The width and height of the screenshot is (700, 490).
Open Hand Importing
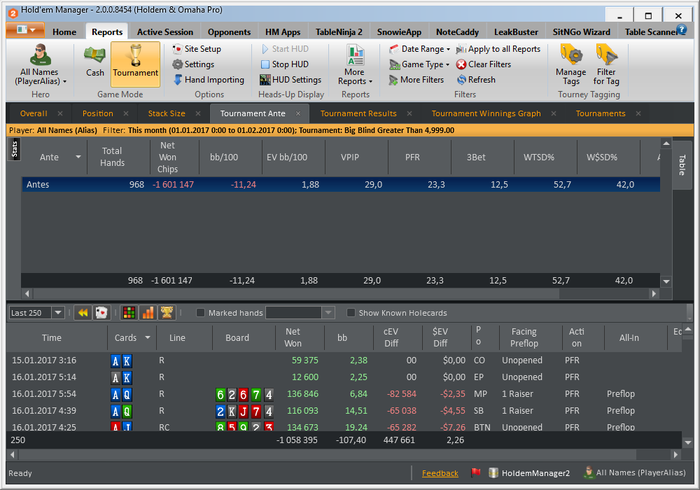[208, 79]
